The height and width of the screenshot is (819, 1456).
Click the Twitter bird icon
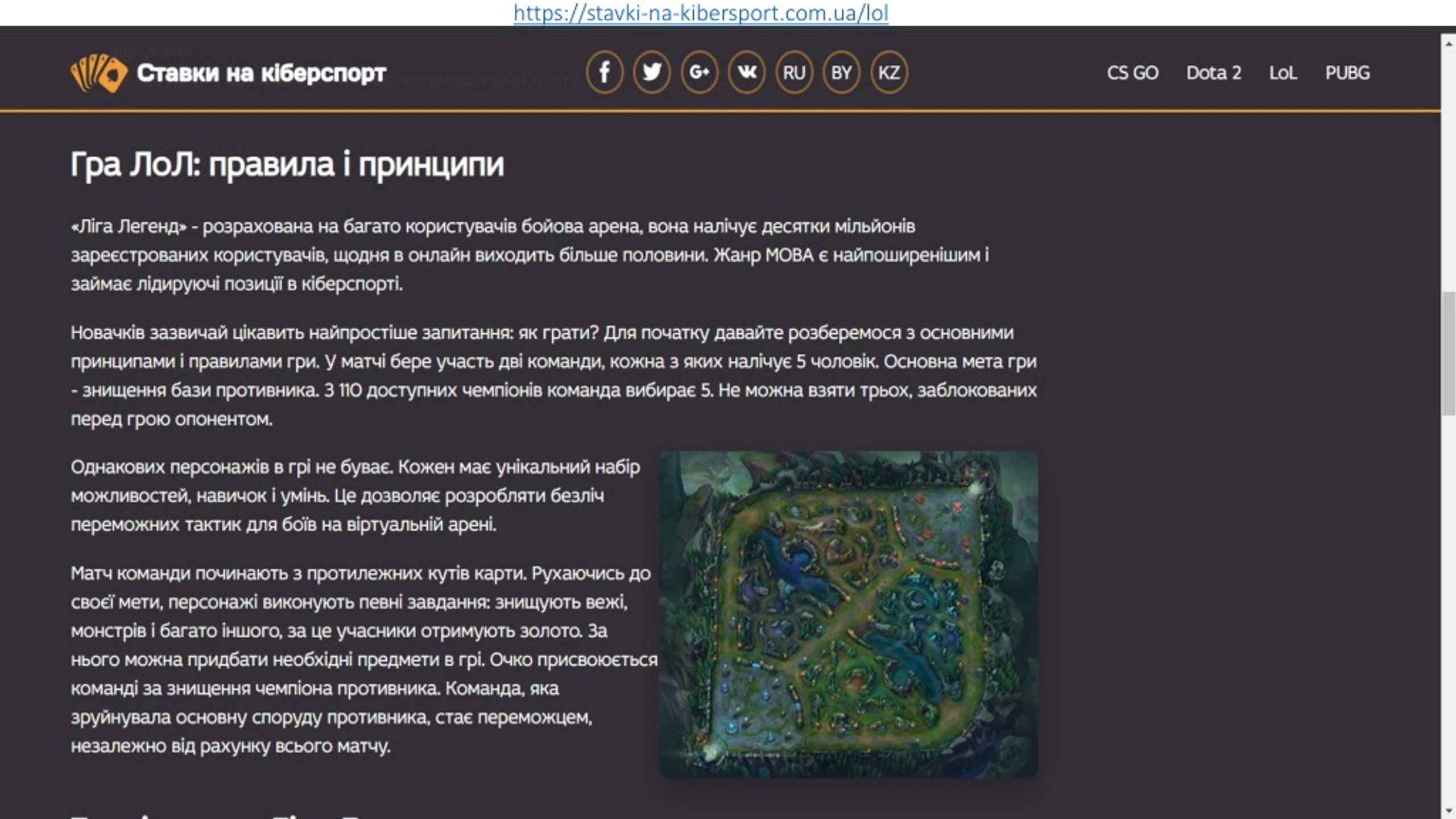click(652, 72)
